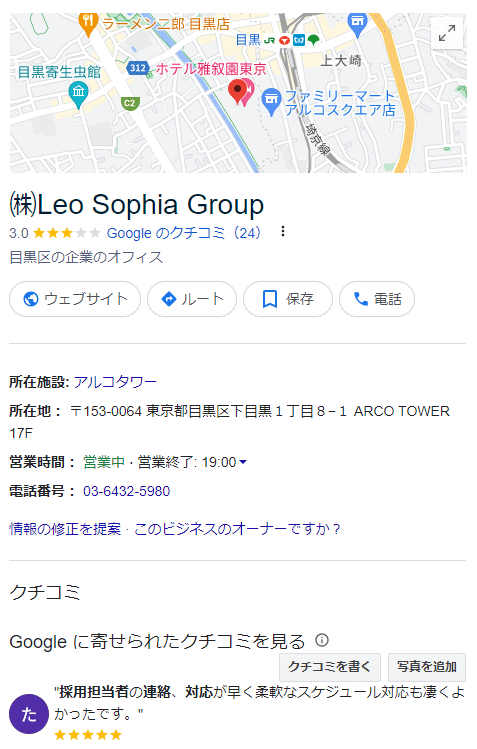Click the 3.0 star rating display
The height and width of the screenshot is (749, 477).
point(55,233)
